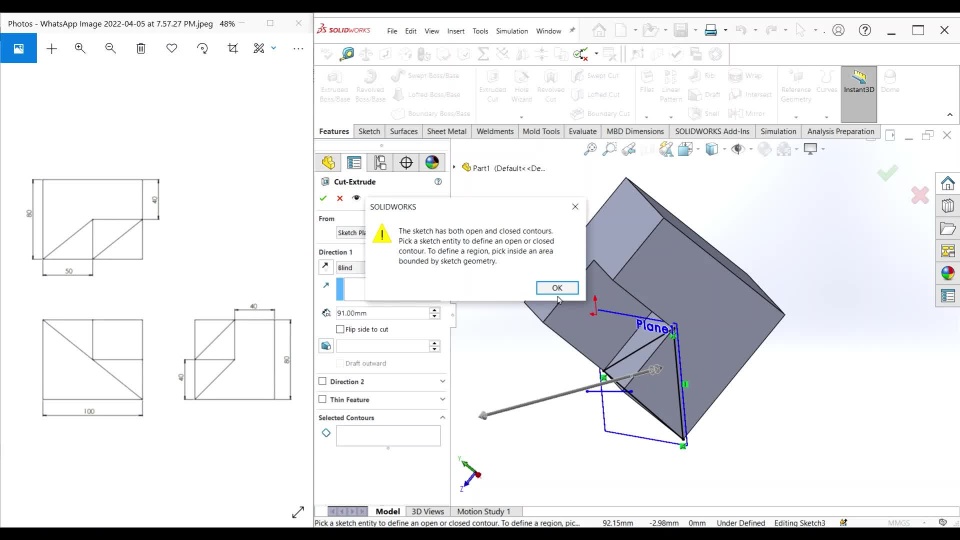Click SOLIDWORKS Home icon in title bar

(599, 30)
